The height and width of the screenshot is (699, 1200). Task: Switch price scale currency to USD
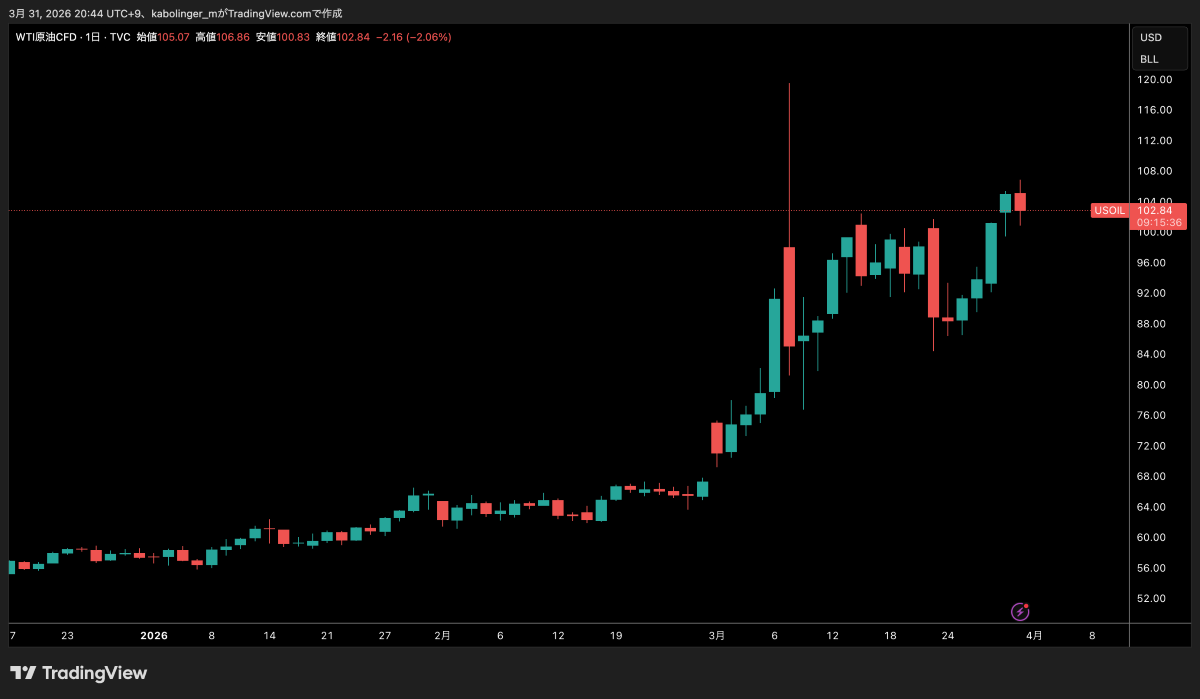(x=1150, y=36)
